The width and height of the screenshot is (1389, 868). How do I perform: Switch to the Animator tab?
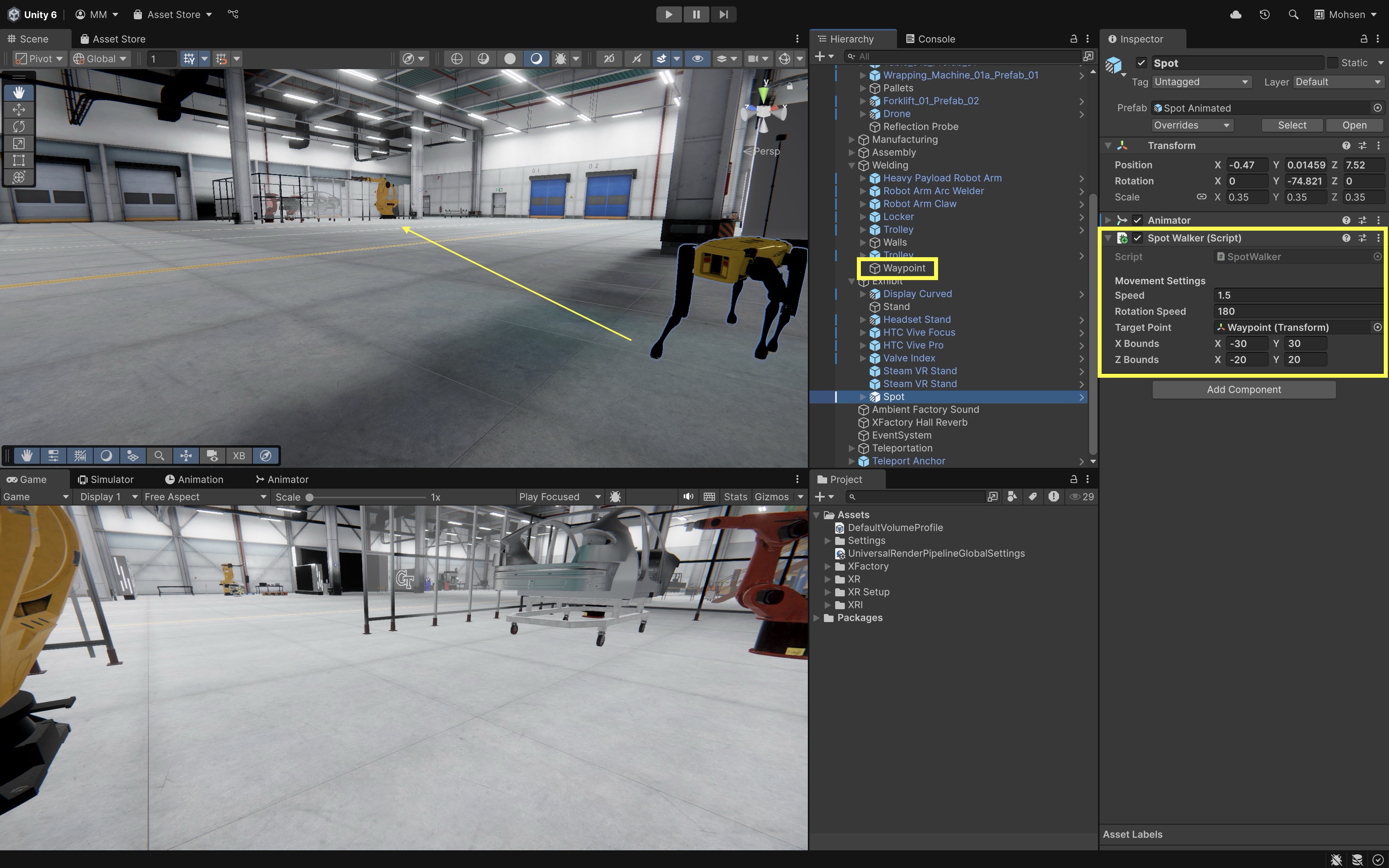[x=282, y=479]
